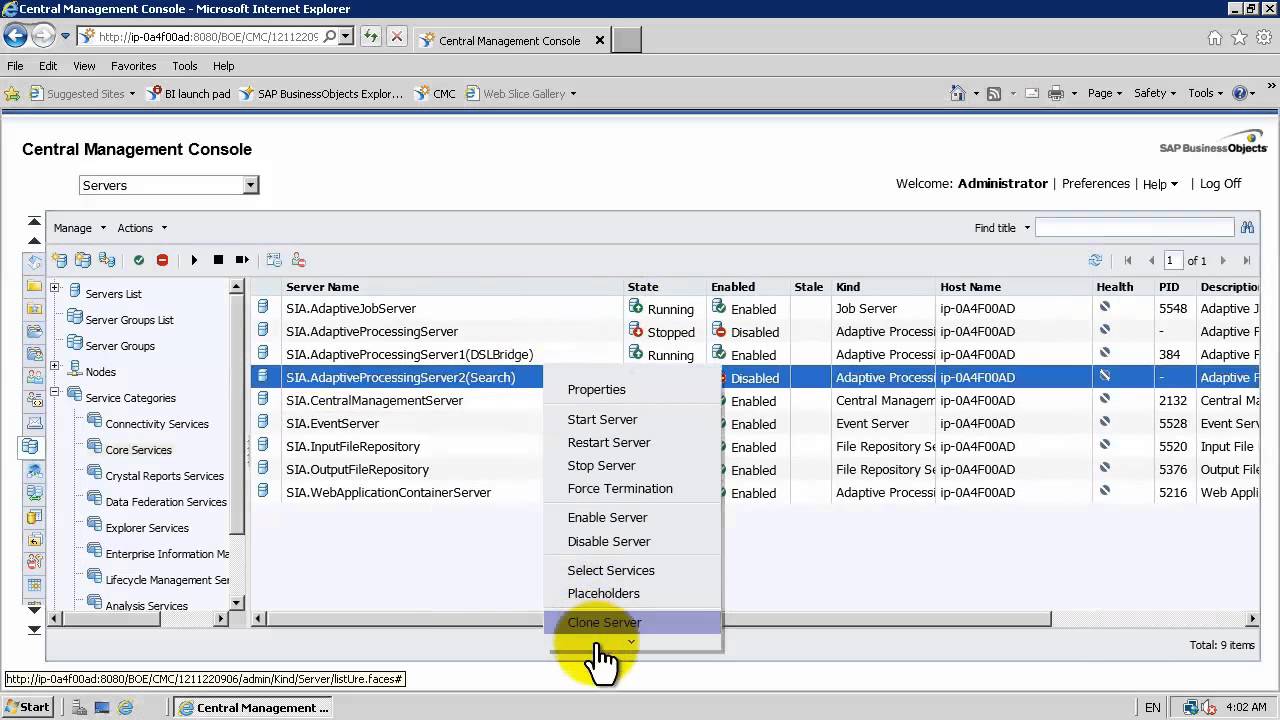Click the Preferences link
The image size is (1280, 720).
point(1096,184)
